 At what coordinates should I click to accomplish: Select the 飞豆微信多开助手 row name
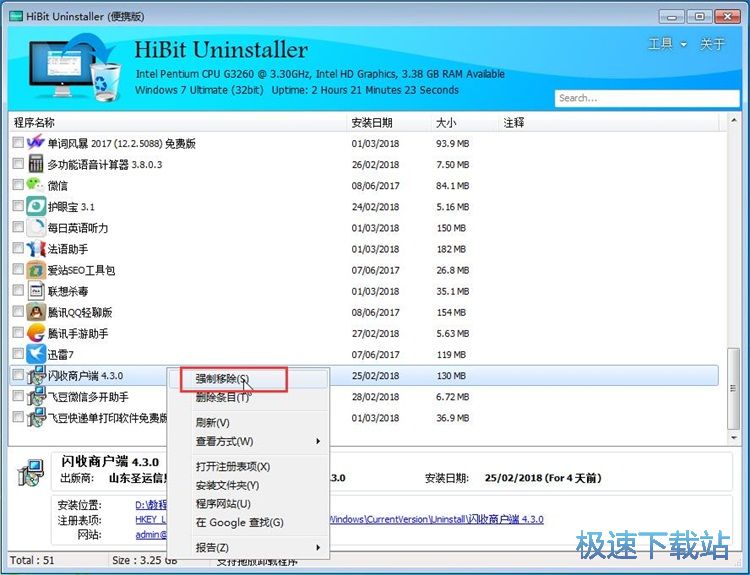point(88,397)
